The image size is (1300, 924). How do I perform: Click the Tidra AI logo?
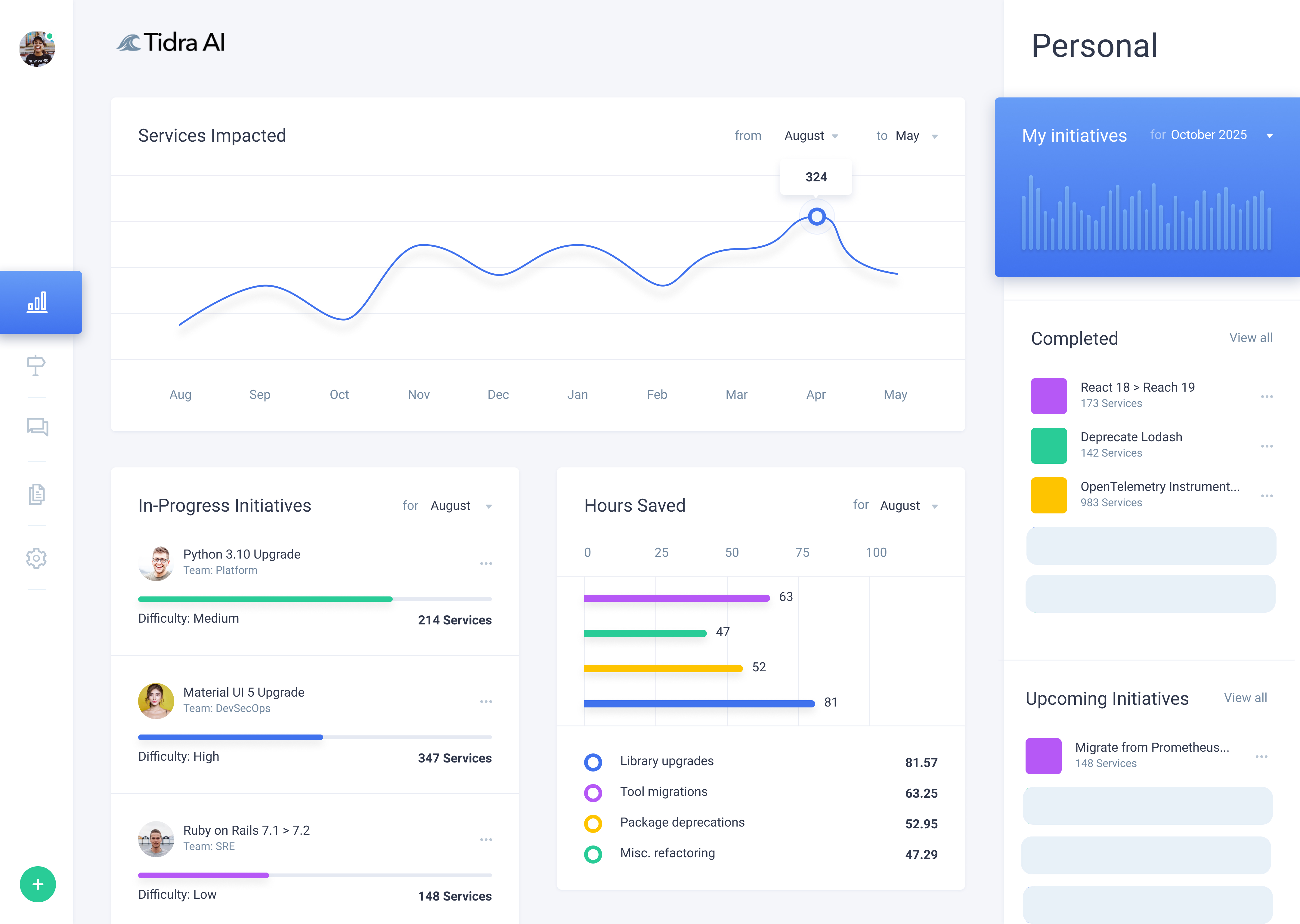click(x=171, y=43)
